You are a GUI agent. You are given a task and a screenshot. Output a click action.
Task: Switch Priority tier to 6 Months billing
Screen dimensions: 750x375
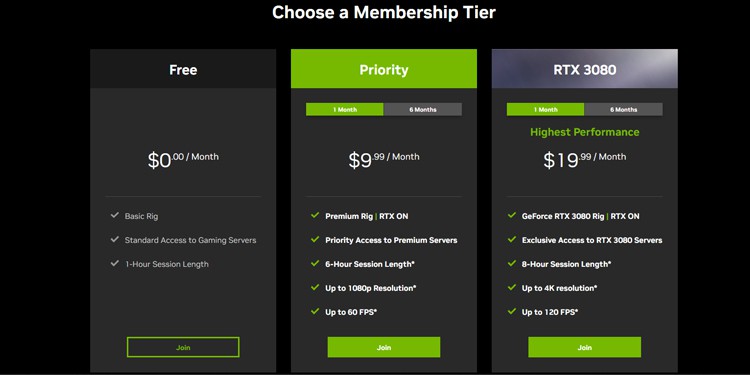click(x=423, y=110)
